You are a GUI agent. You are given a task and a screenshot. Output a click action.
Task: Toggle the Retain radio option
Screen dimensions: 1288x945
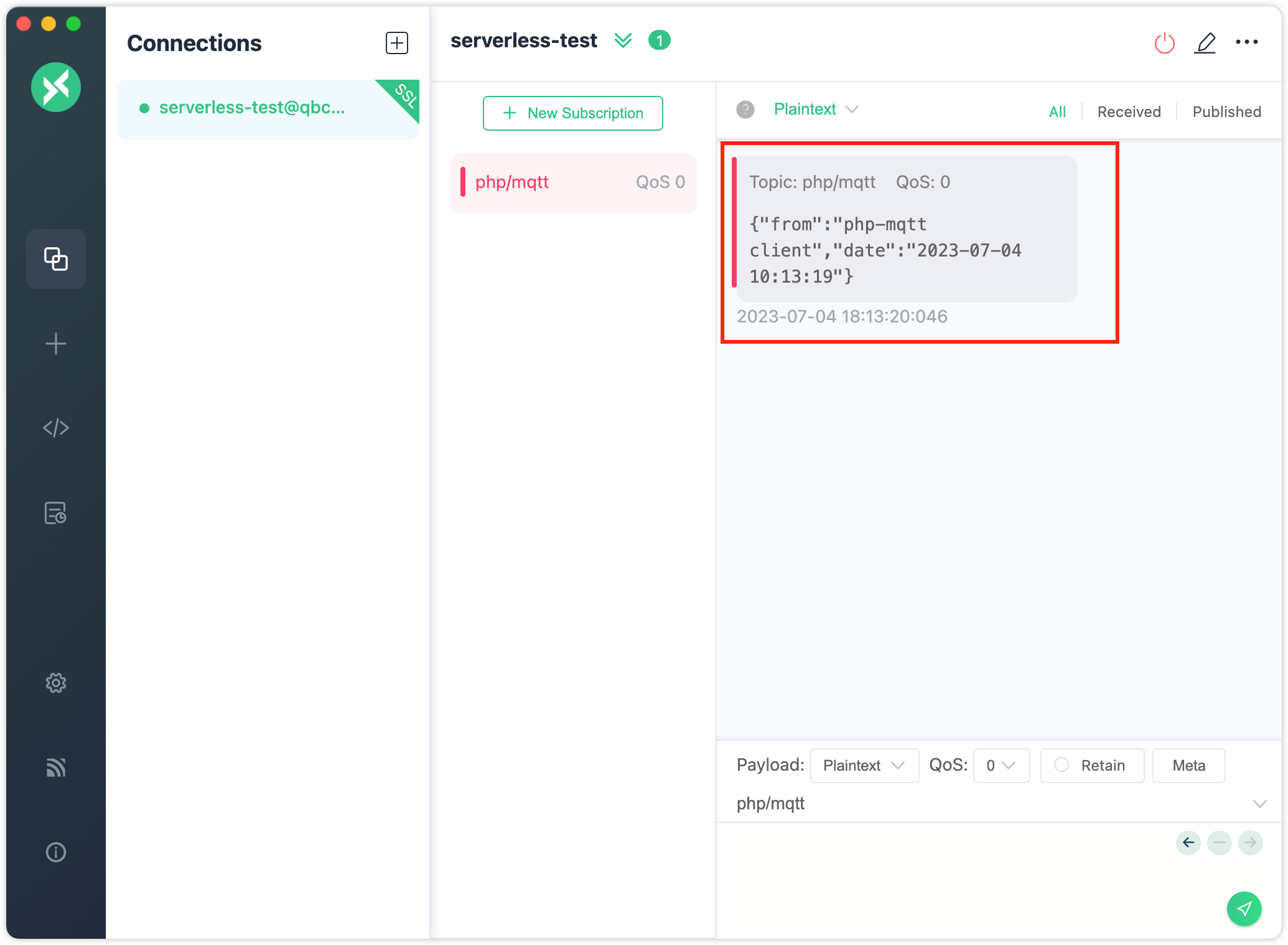(1092, 766)
